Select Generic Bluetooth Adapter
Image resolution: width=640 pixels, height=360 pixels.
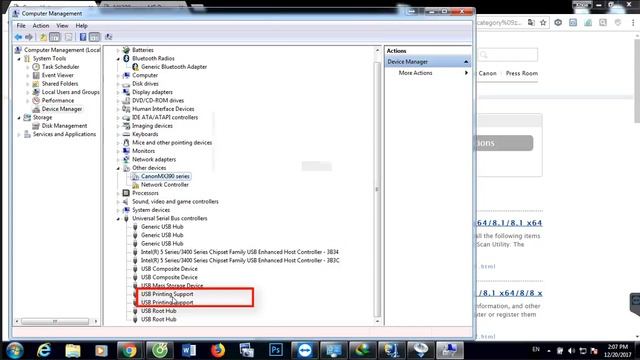(x=174, y=67)
